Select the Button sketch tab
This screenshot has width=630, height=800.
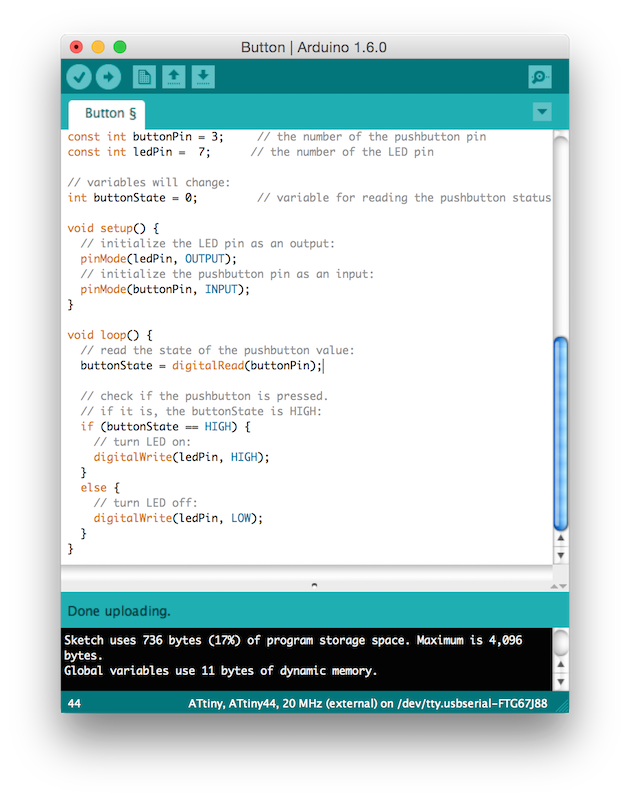point(107,114)
